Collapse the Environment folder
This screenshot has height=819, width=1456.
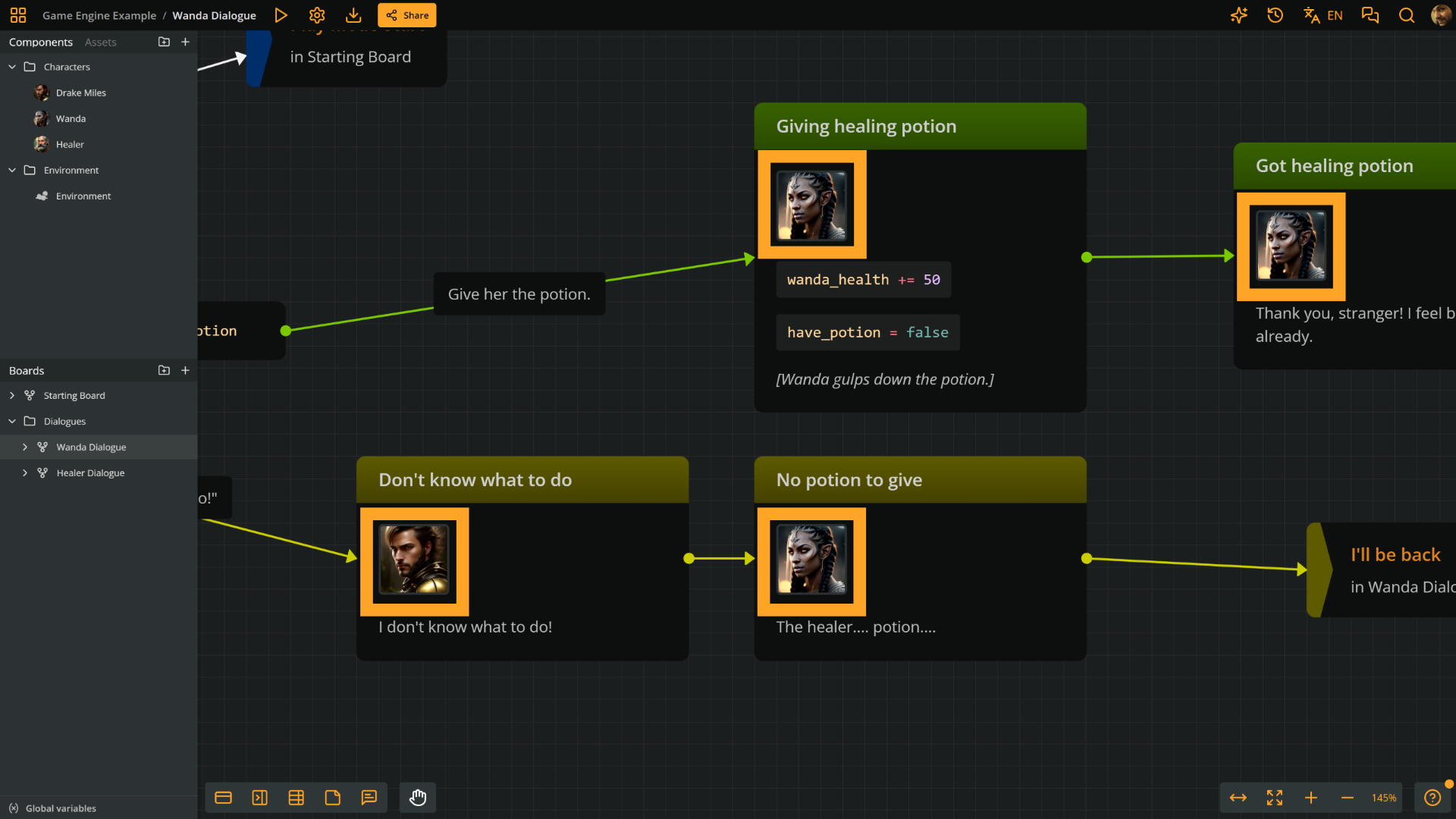(x=12, y=170)
